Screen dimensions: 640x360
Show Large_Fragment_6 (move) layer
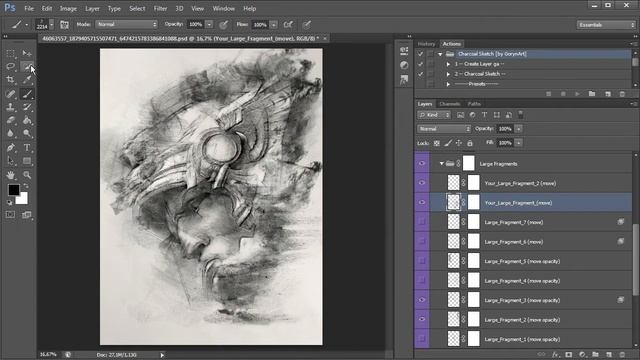point(422,242)
